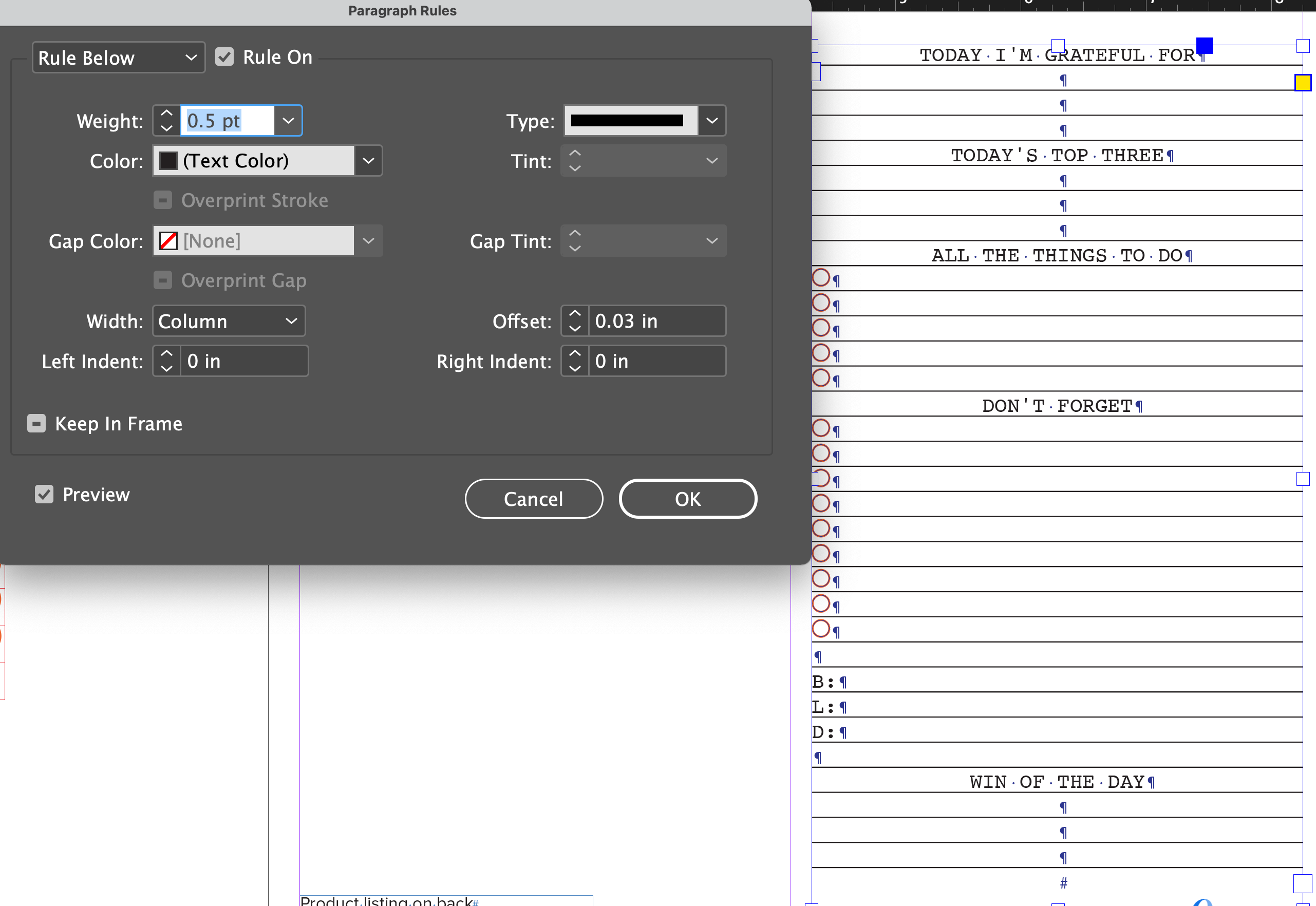Open the Rule Below dropdown
This screenshot has width=1316, height=906.
pos(118,58)
